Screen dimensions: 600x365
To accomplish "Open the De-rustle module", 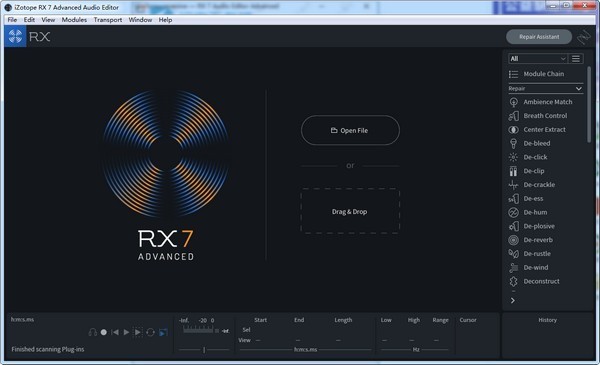I will pos(529,253).
